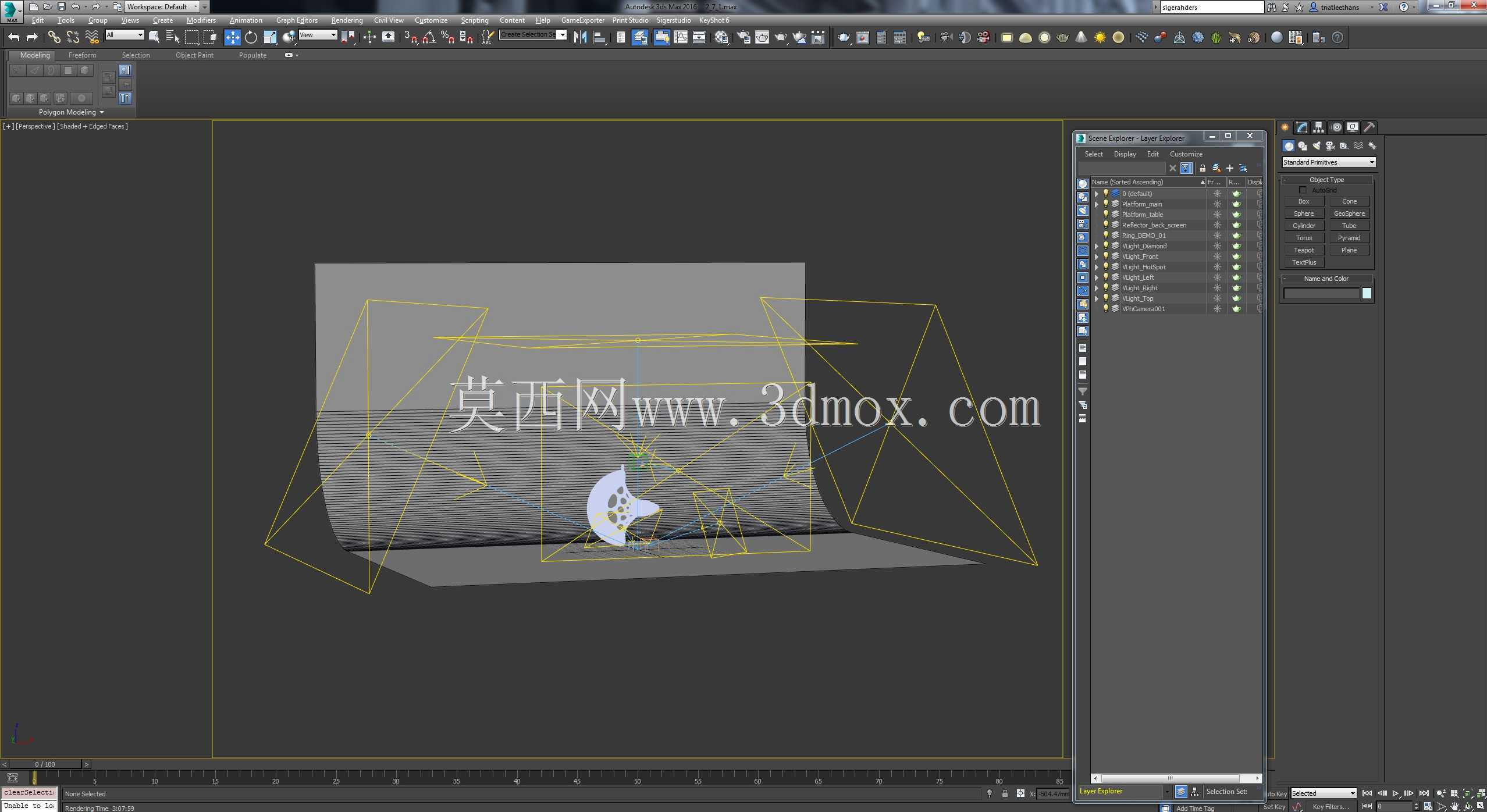Choose the Select by Name tool

(173, 37)
